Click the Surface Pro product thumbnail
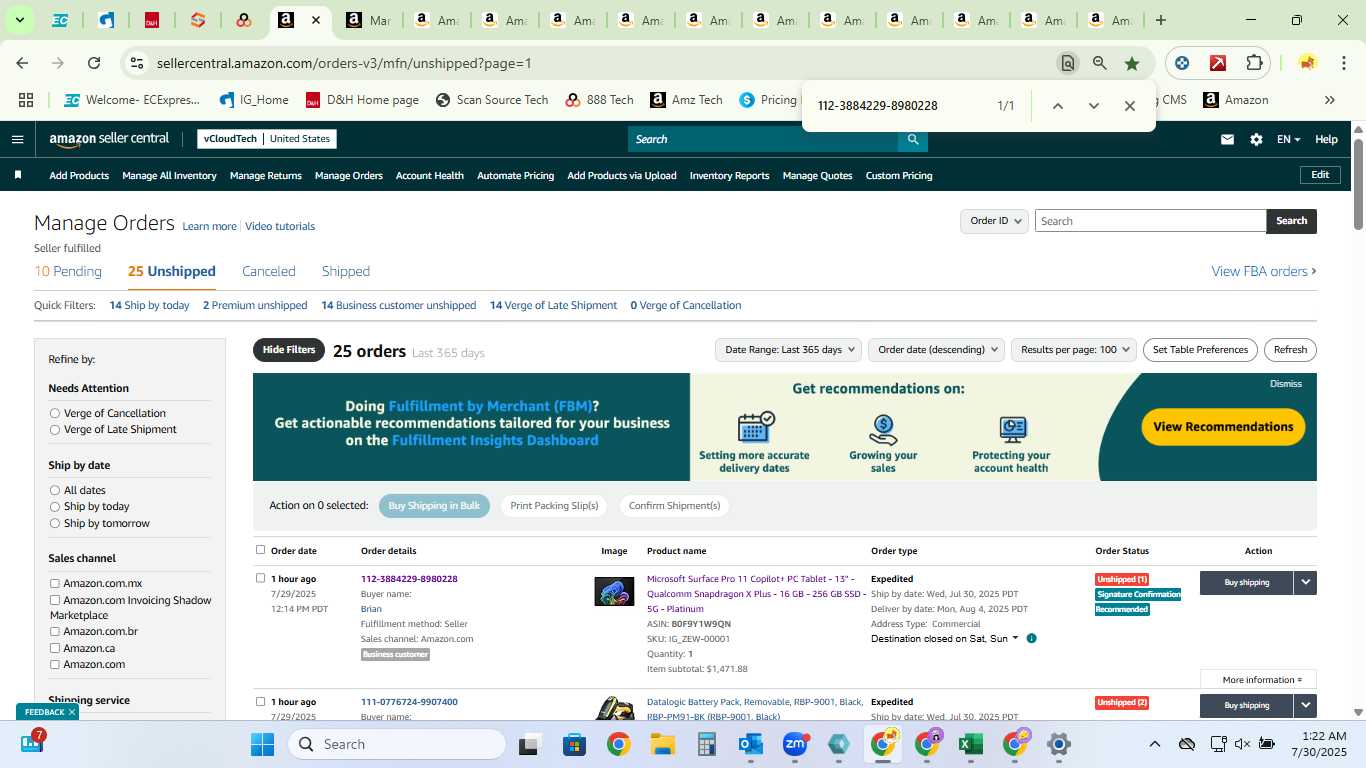Viewport: 1366px width, 768px height. pyautogui.click(x=614, y=591)
